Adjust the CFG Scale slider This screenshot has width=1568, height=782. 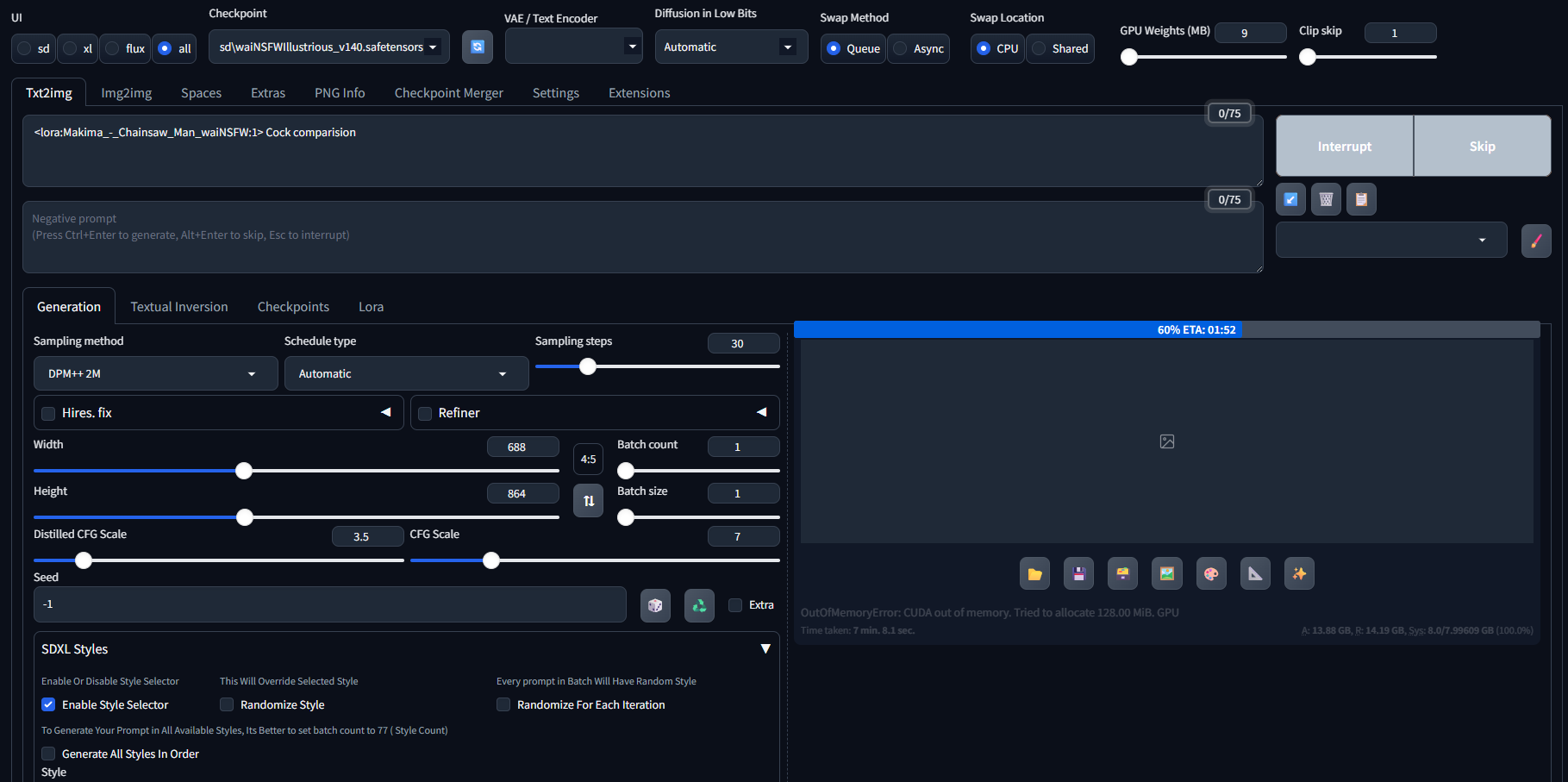click(595, 560)
